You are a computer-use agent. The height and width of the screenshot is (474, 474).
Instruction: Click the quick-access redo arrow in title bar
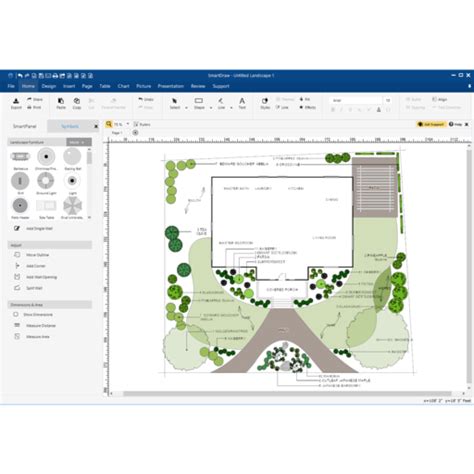[x=27, y=76]
